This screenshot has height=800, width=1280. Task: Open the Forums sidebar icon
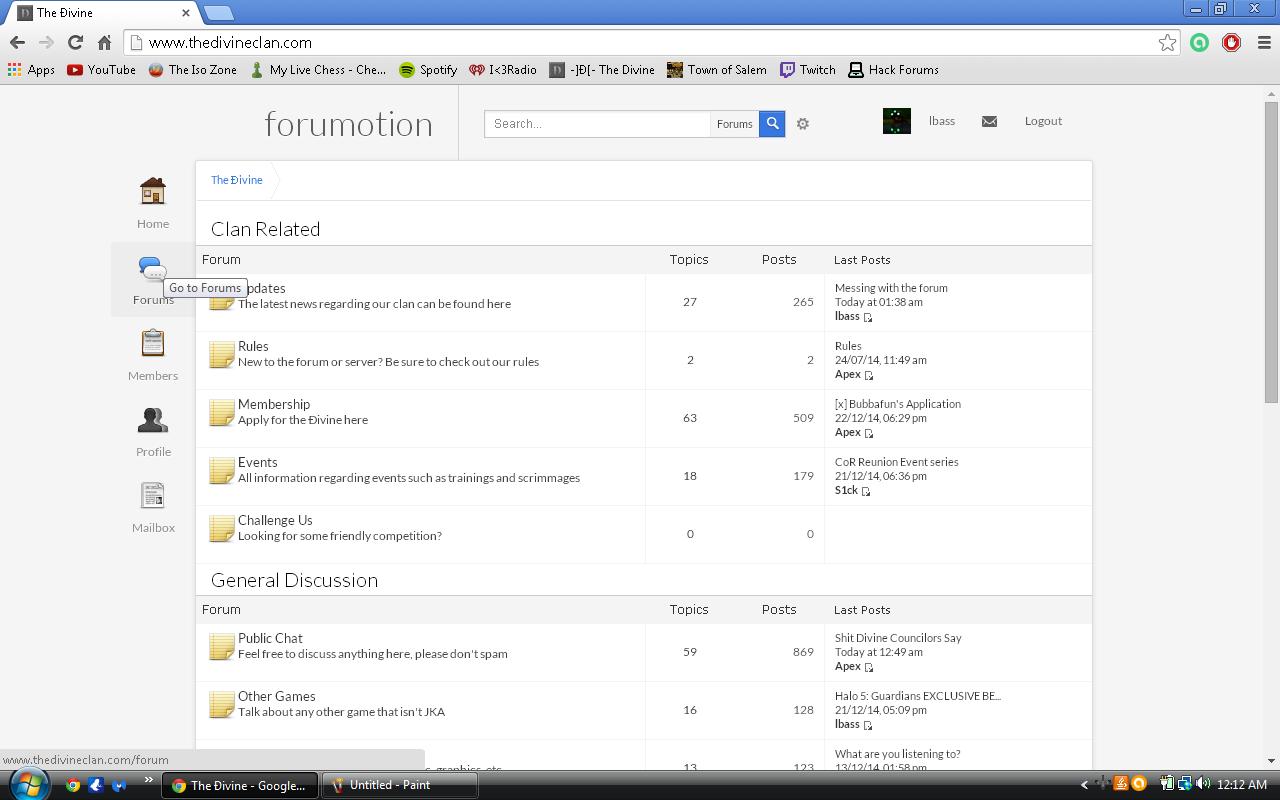(152, 268)
